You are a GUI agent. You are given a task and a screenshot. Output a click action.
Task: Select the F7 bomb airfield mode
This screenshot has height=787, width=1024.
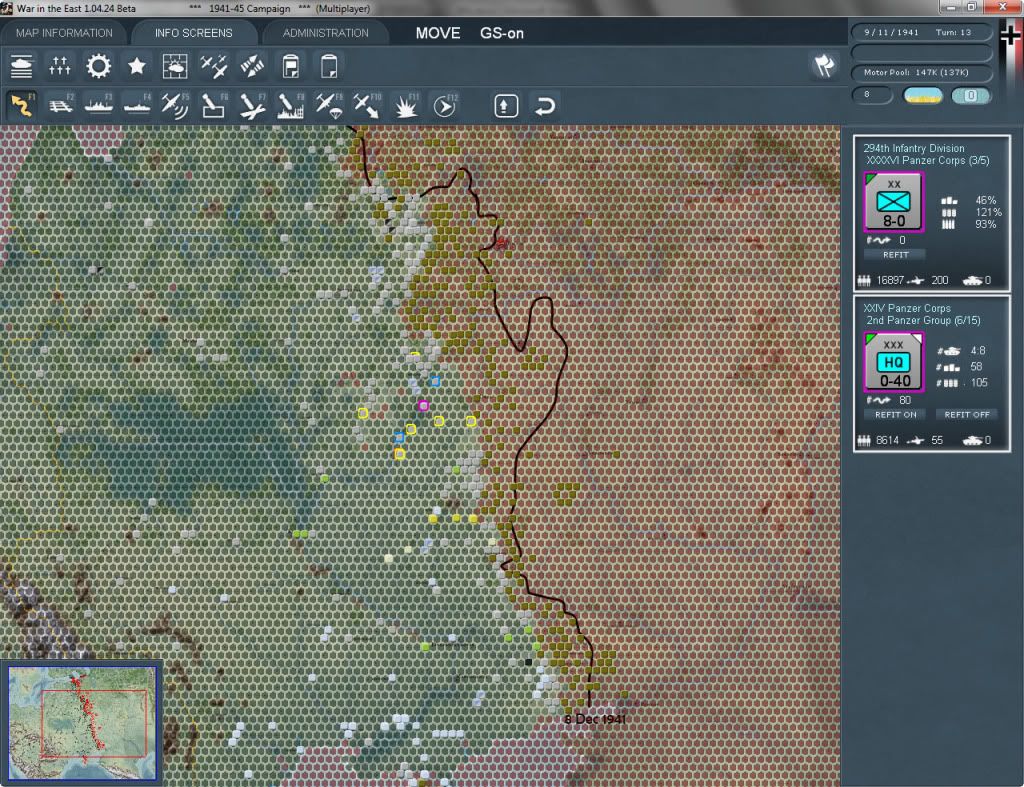coord(252,106)
